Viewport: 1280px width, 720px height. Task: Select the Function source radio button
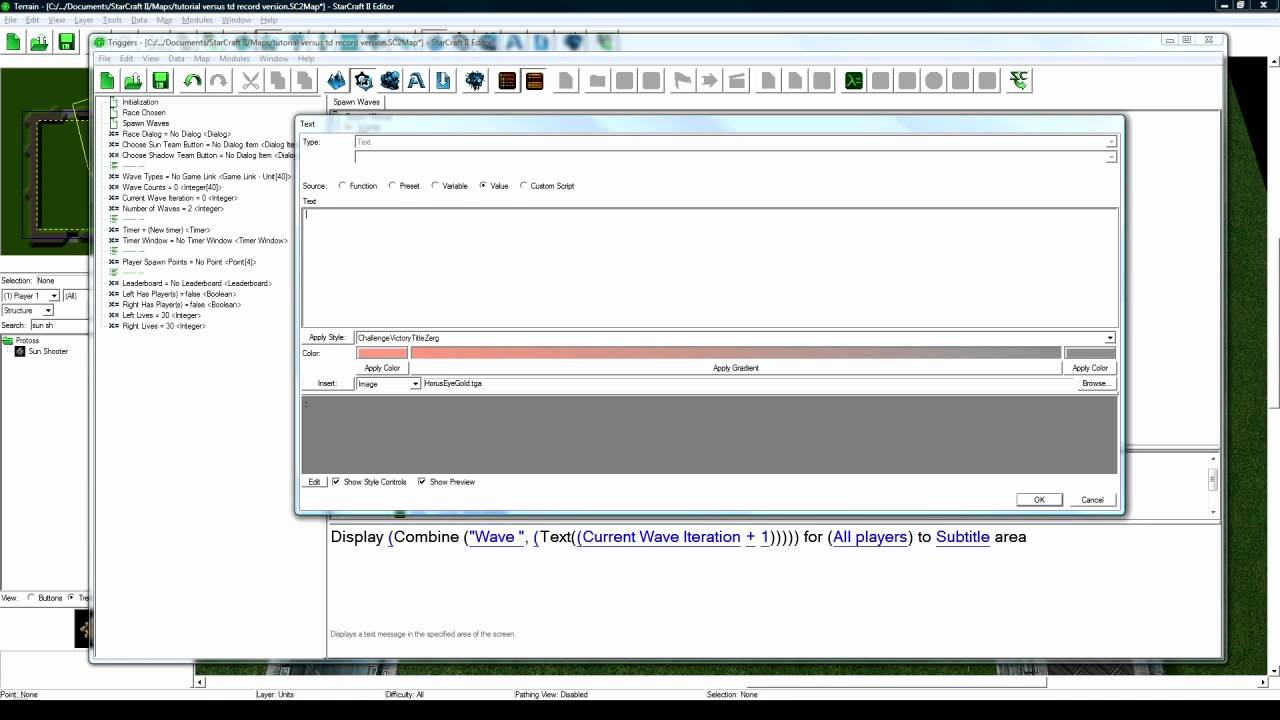[343, 186]
